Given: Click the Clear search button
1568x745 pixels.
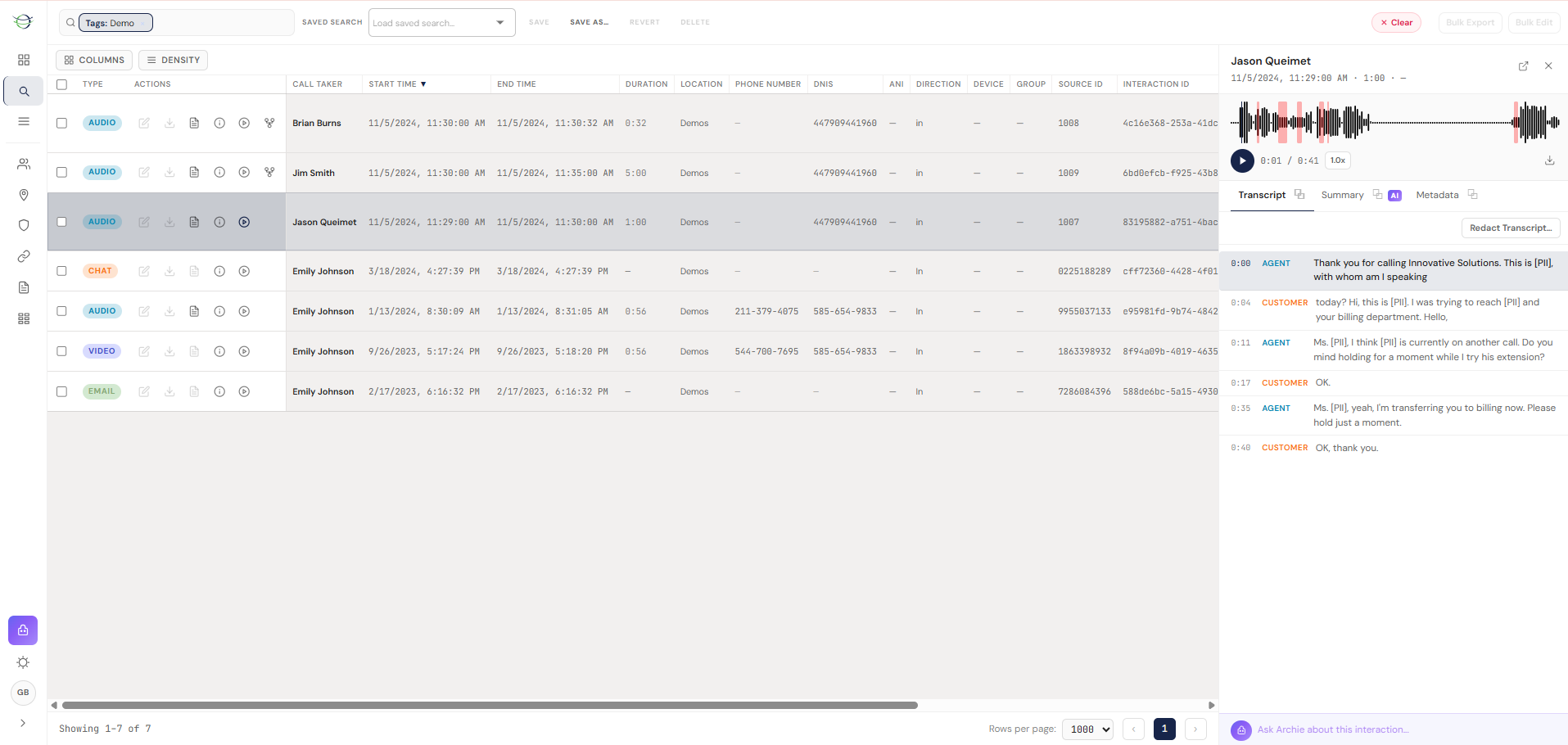Looking at the screenshot, I should click(1396, 23).
